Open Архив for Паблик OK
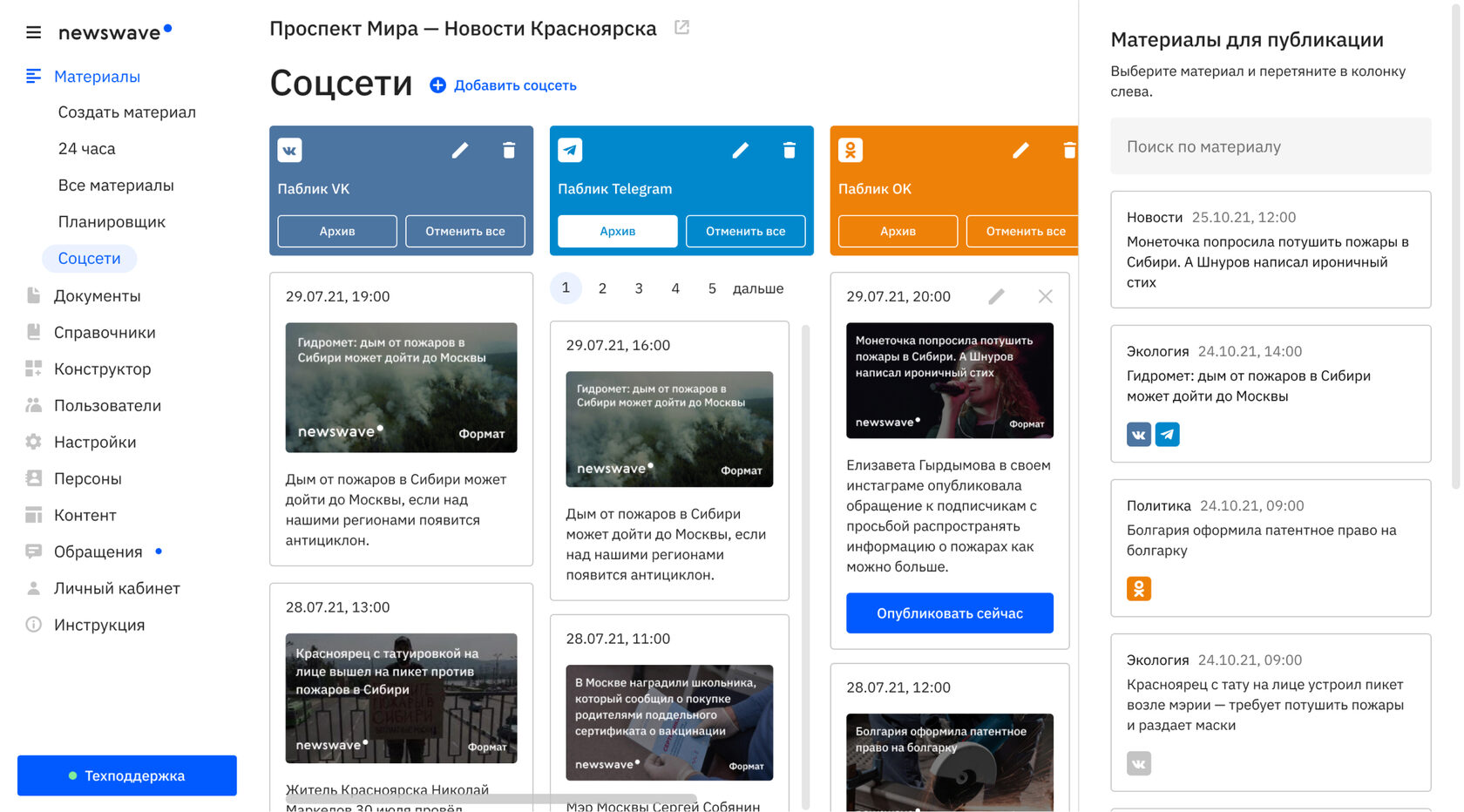This screenshot has width=1464, height=812. 898,231
